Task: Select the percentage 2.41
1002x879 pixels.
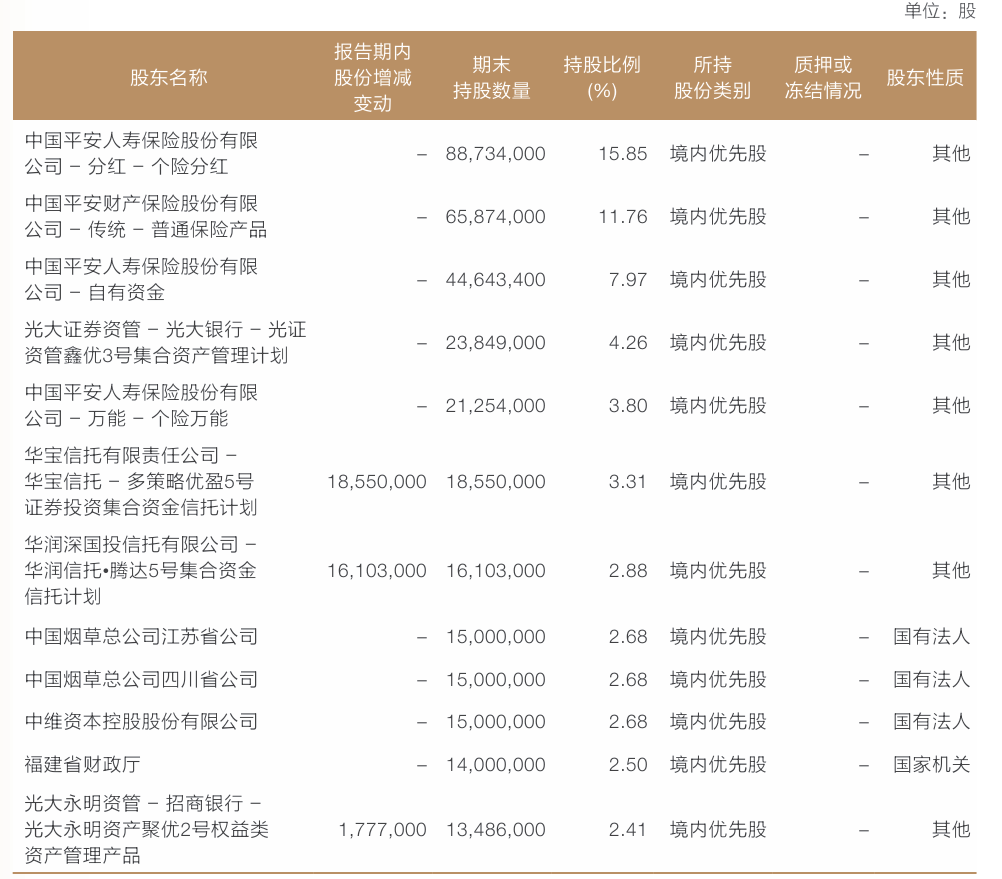Action: tap(628, 830)
